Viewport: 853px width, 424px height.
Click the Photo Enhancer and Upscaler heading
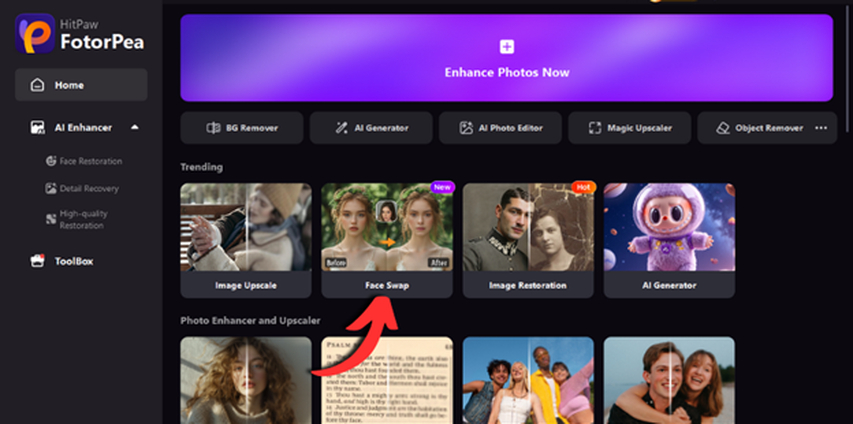pos(250,321)
